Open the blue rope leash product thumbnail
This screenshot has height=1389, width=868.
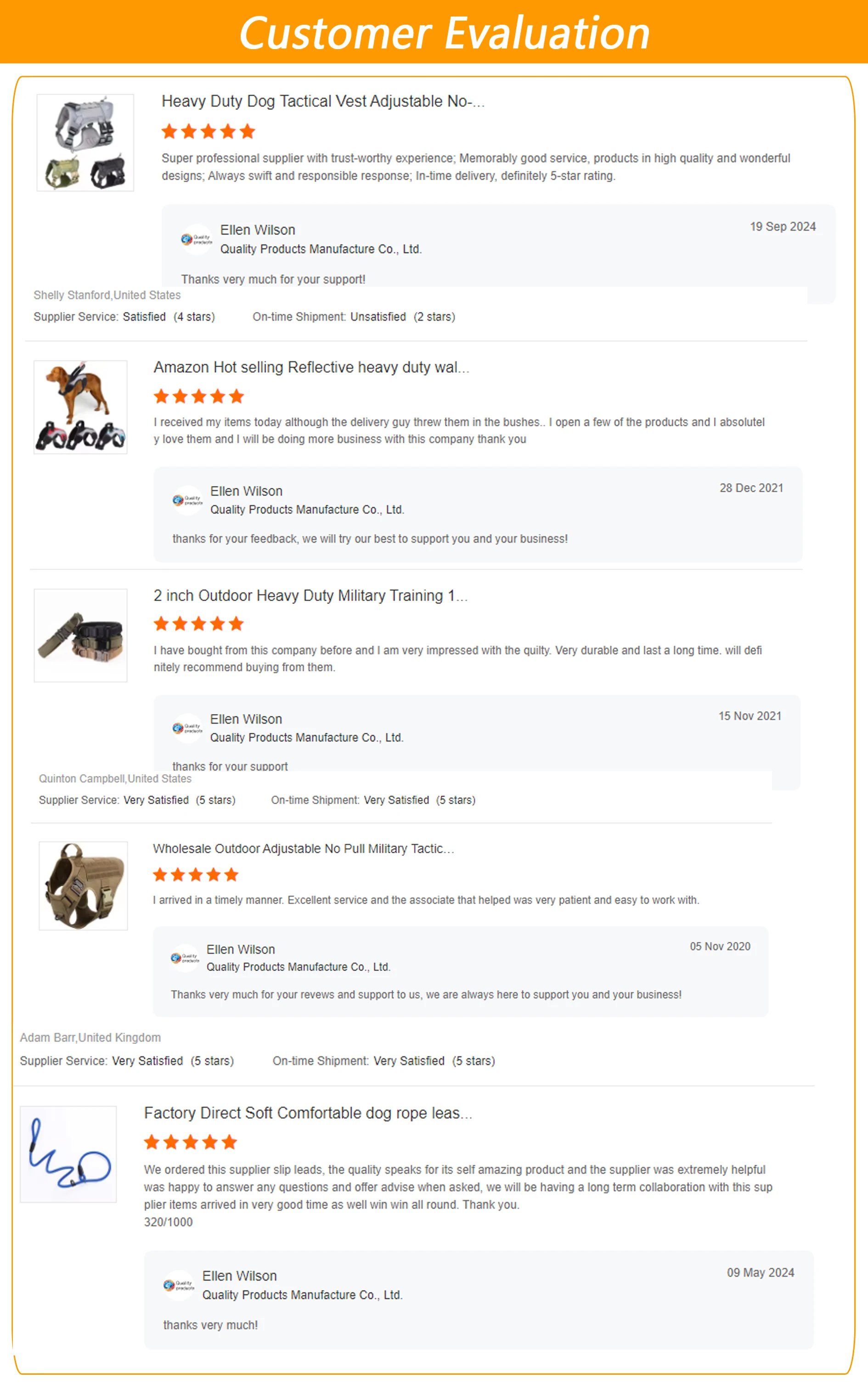click(68, 1154)
